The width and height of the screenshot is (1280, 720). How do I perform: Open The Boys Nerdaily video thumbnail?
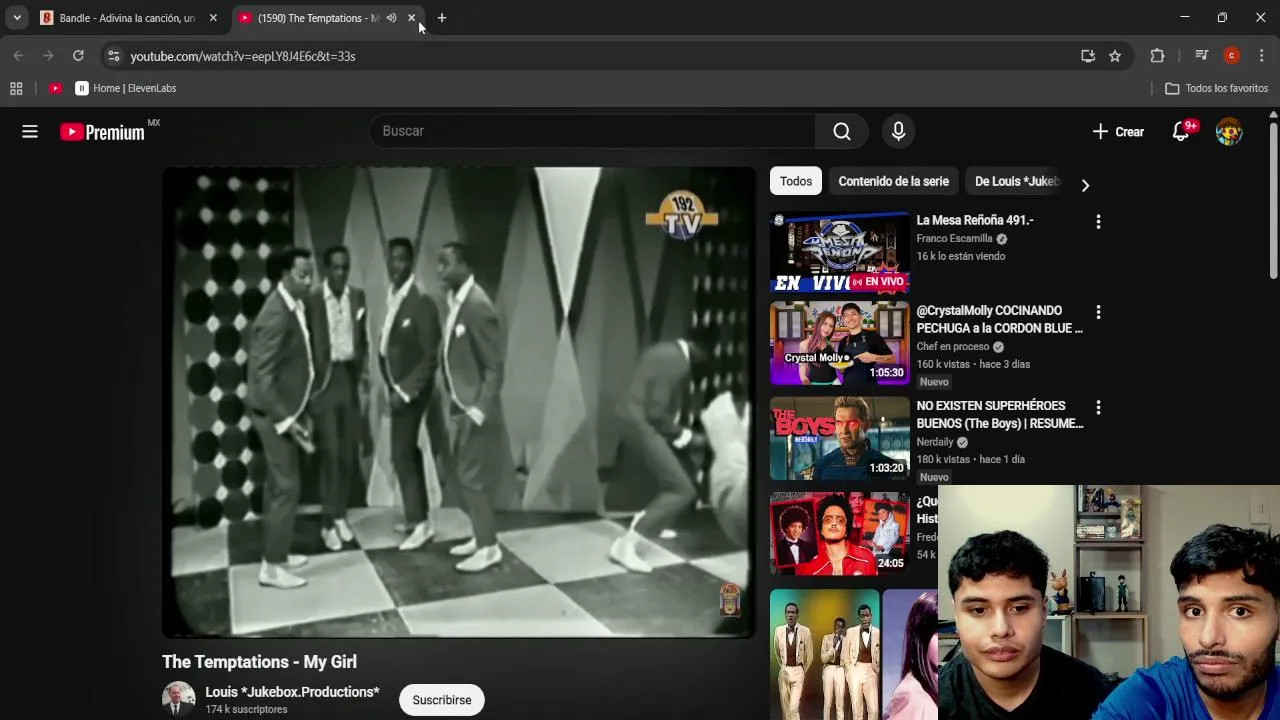pos(840,439)
